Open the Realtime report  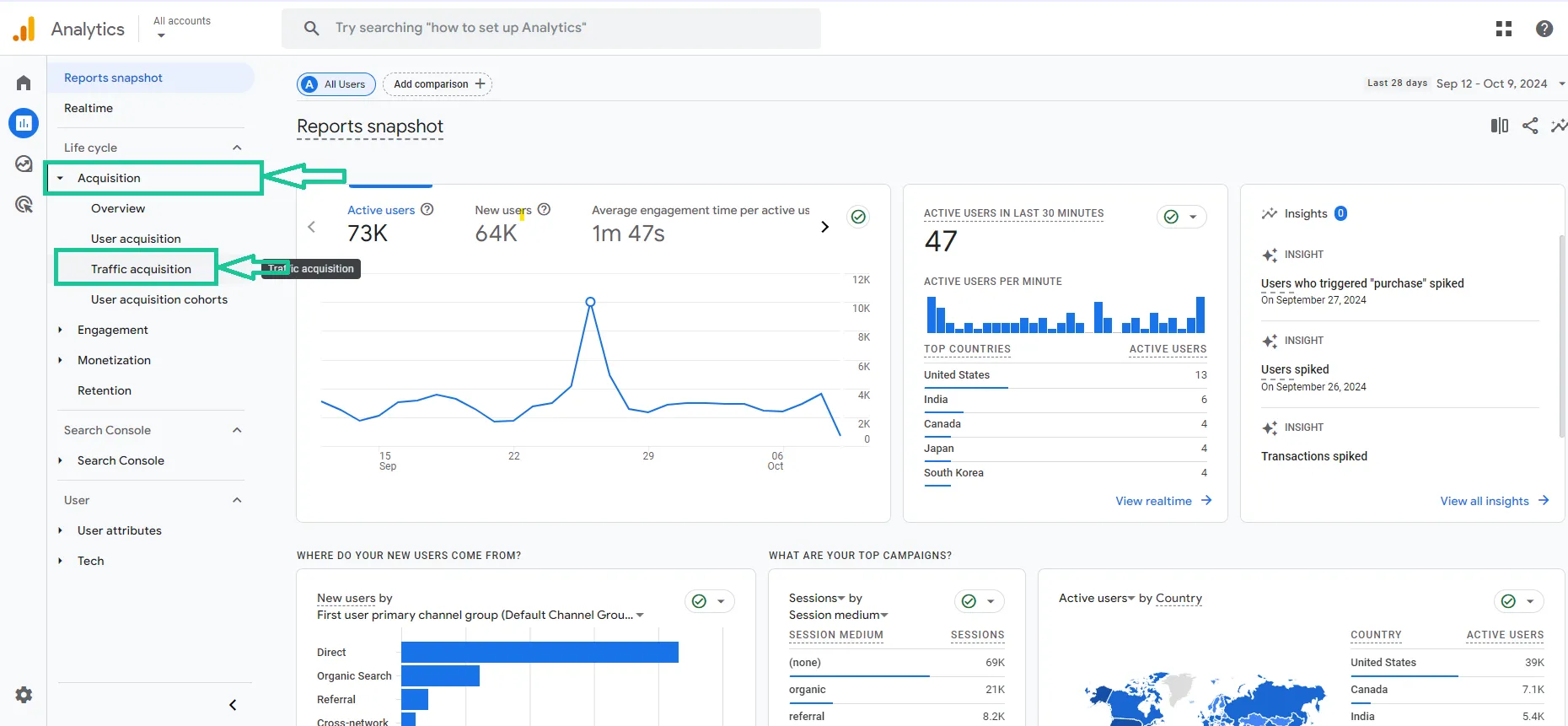(89, 108)
